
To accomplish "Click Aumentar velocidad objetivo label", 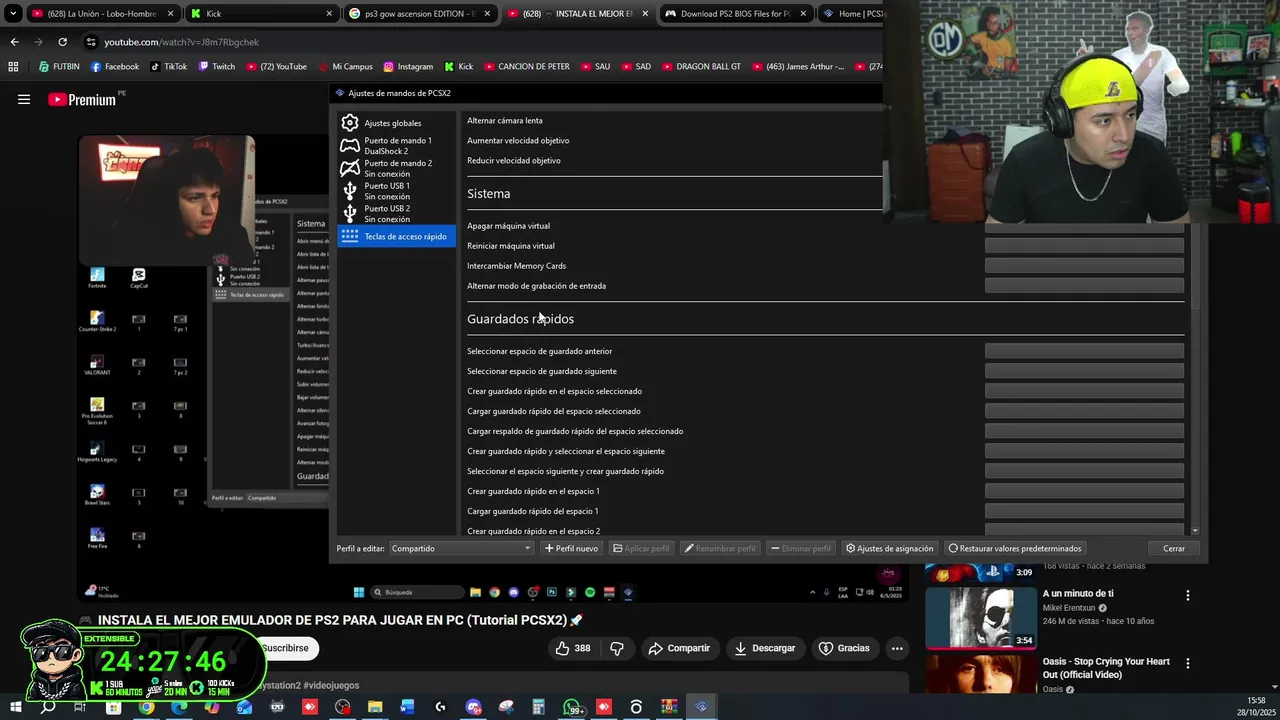I will point(518,140).
